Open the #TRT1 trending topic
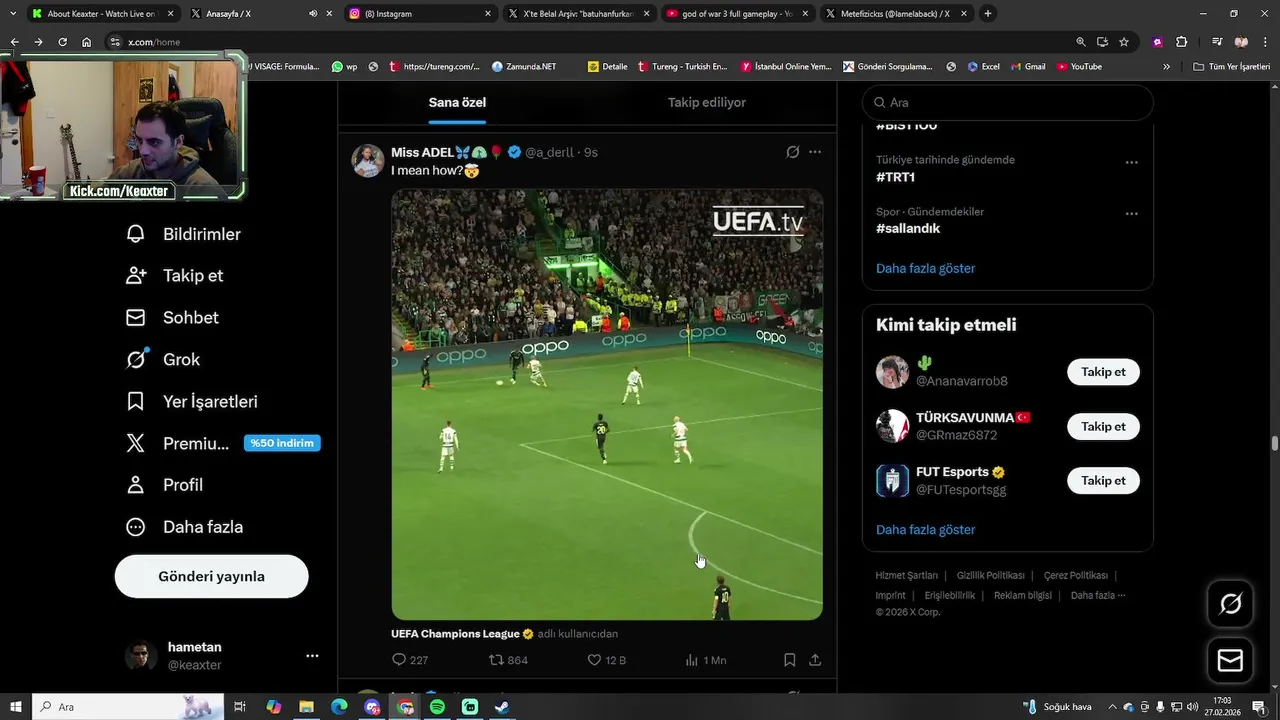The width and height of the screenshot is (1280, 720). click(x=895, y=177)
